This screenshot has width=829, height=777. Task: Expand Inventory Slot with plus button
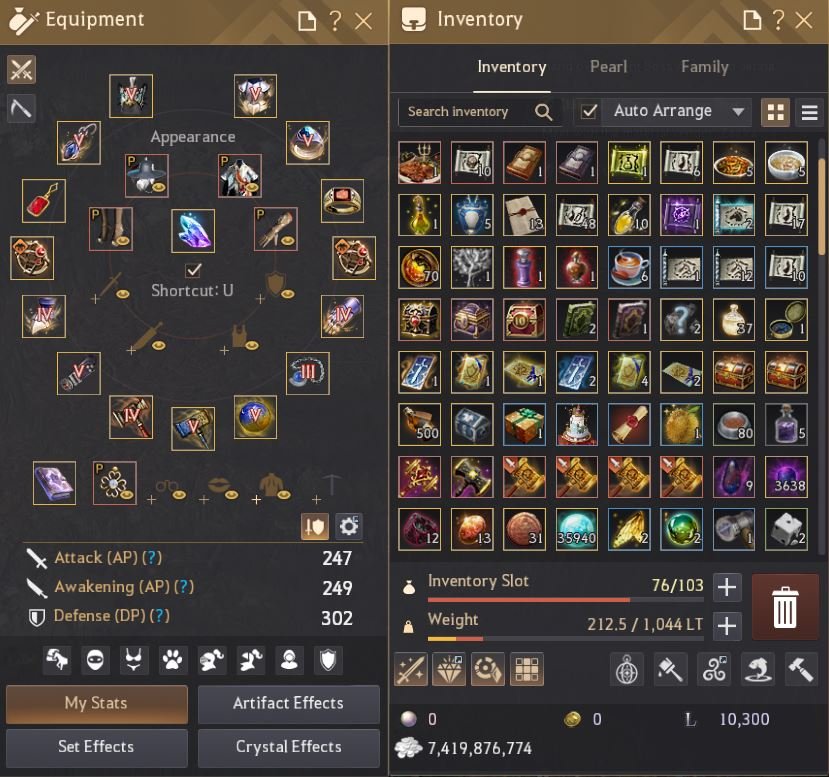727,587
